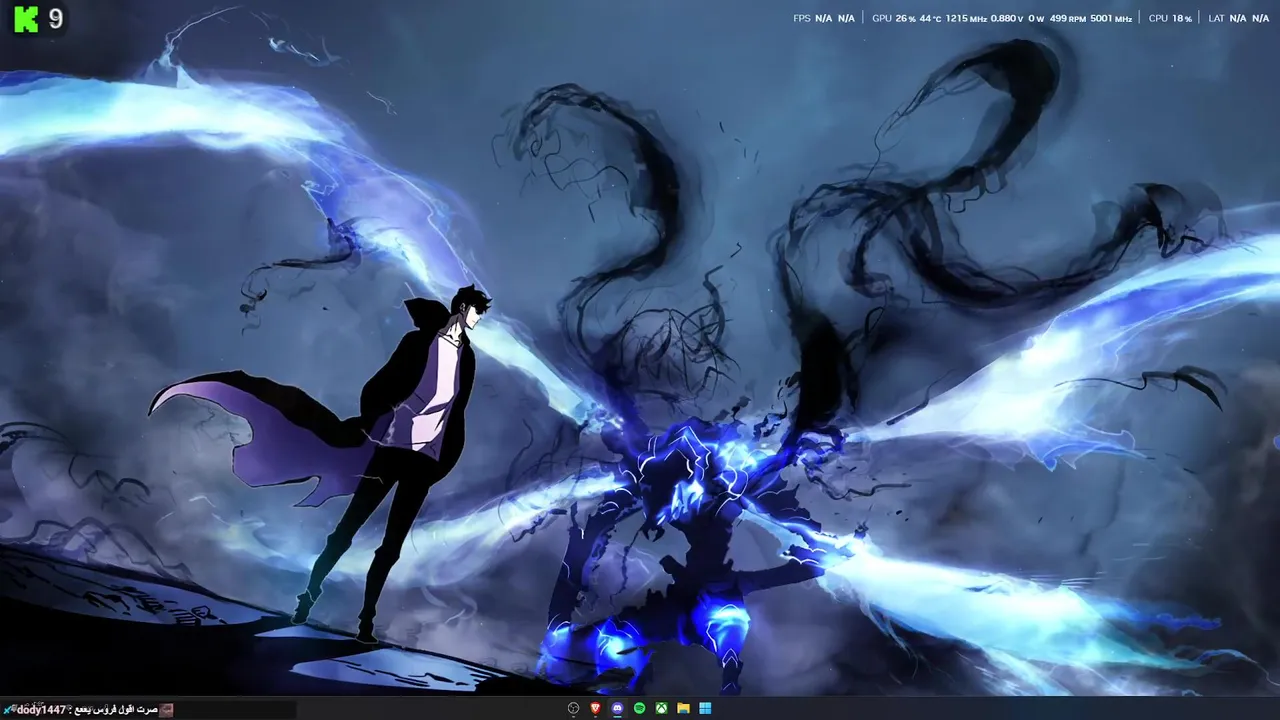
Task: Click the 1215 MHz GPU clock value
Action: (x=966, y=18)
